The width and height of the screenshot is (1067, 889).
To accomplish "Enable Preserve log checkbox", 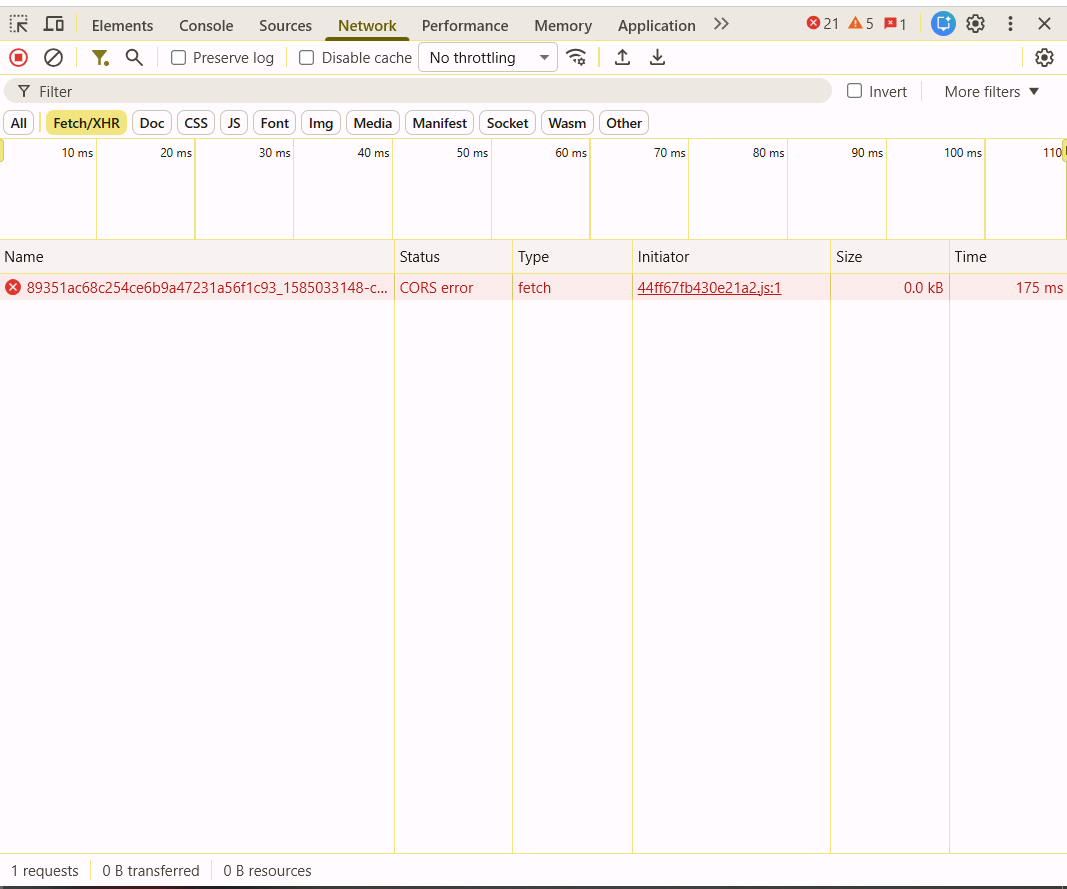I will click(179, 58).
